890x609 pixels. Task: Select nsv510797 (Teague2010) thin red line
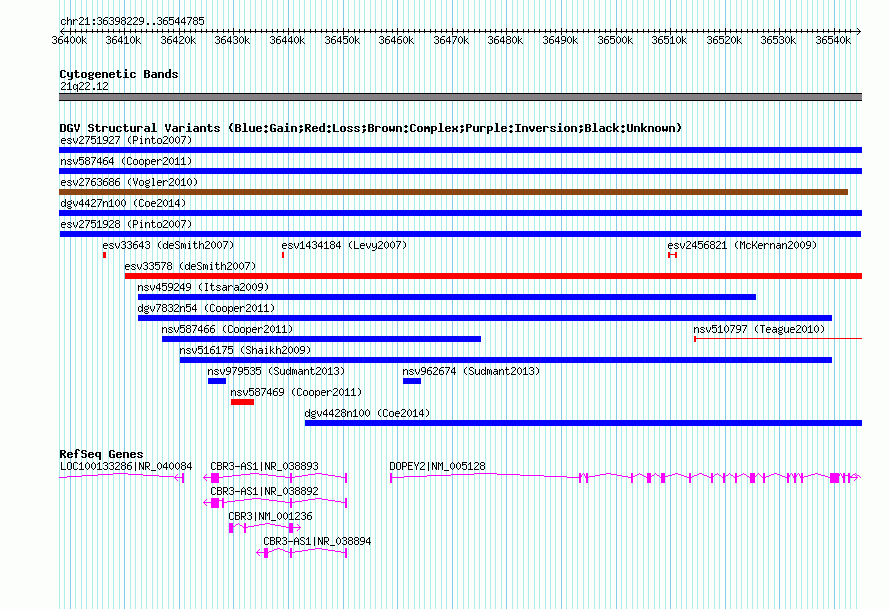click(778, 339)
